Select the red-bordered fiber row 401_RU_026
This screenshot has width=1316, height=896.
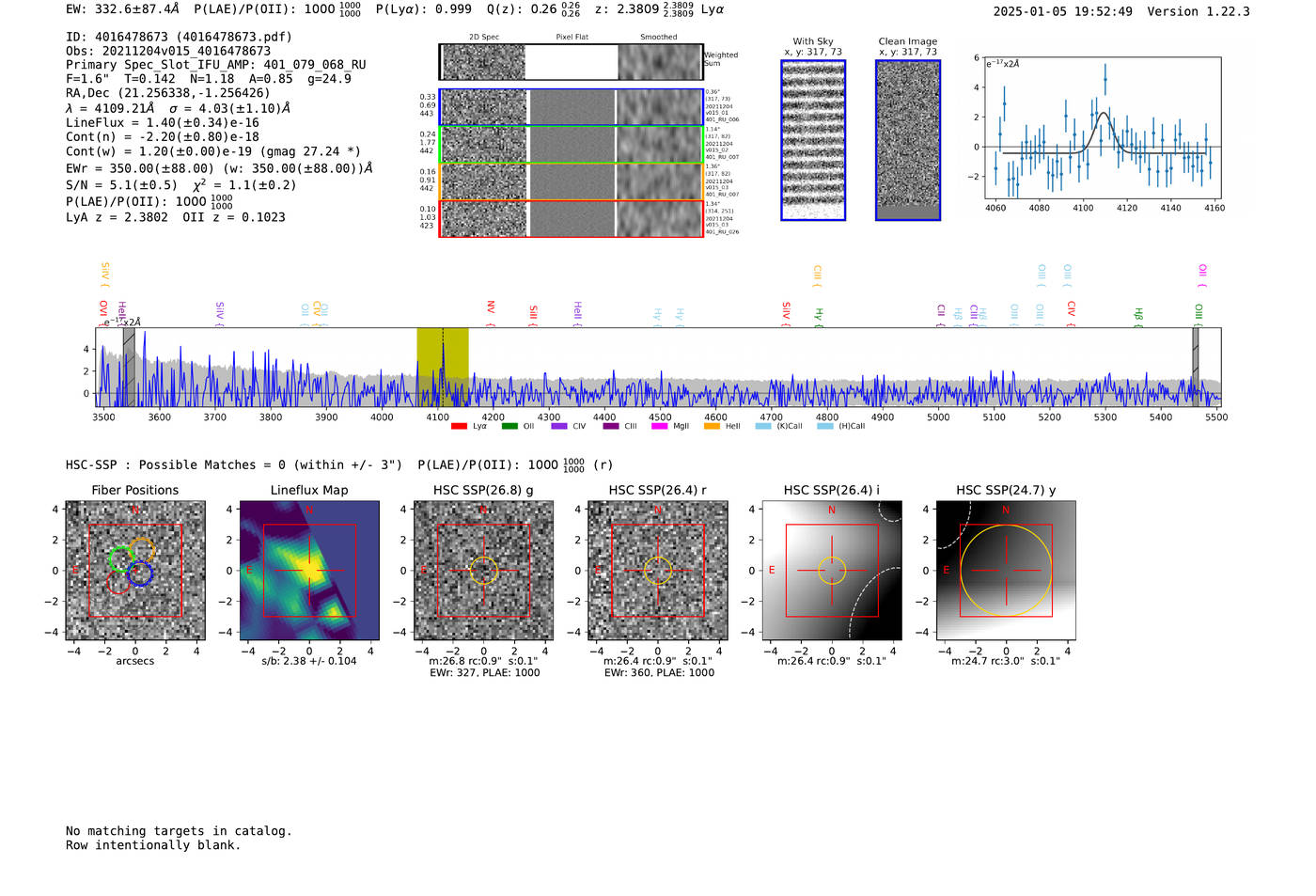[572, 218]
